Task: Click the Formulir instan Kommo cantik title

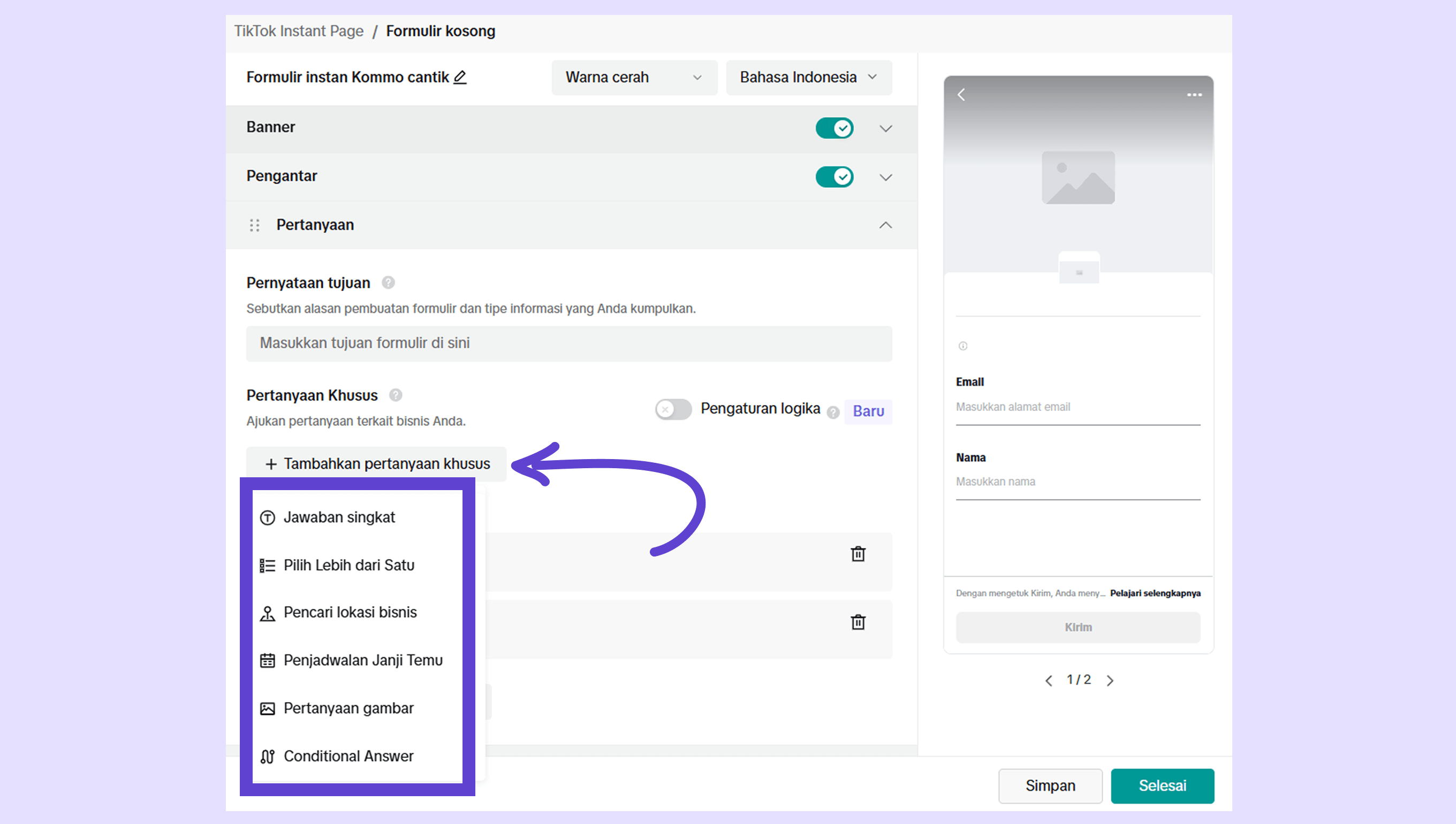Action: coord(347,77)
